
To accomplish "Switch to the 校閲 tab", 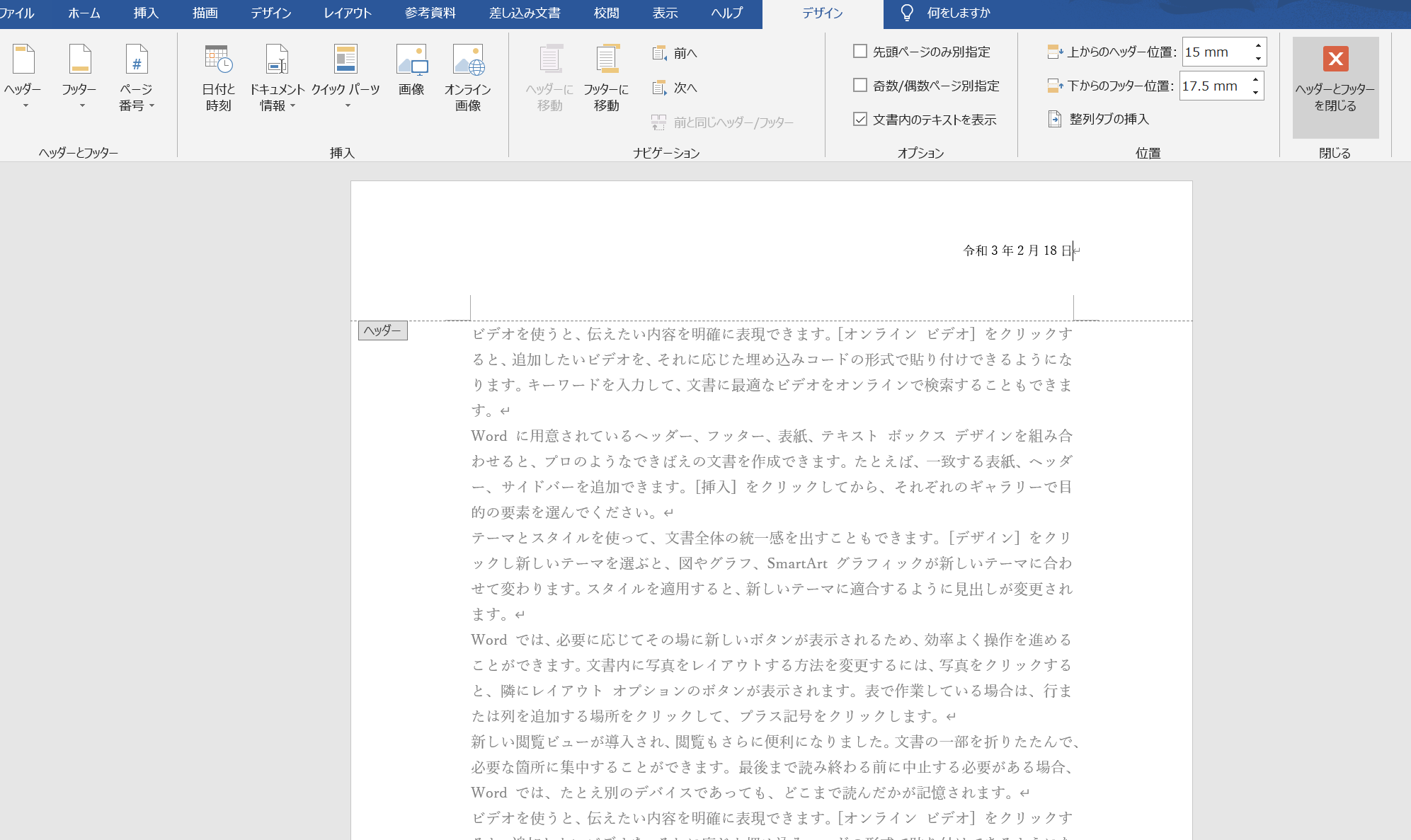I will tap(607, 13).
